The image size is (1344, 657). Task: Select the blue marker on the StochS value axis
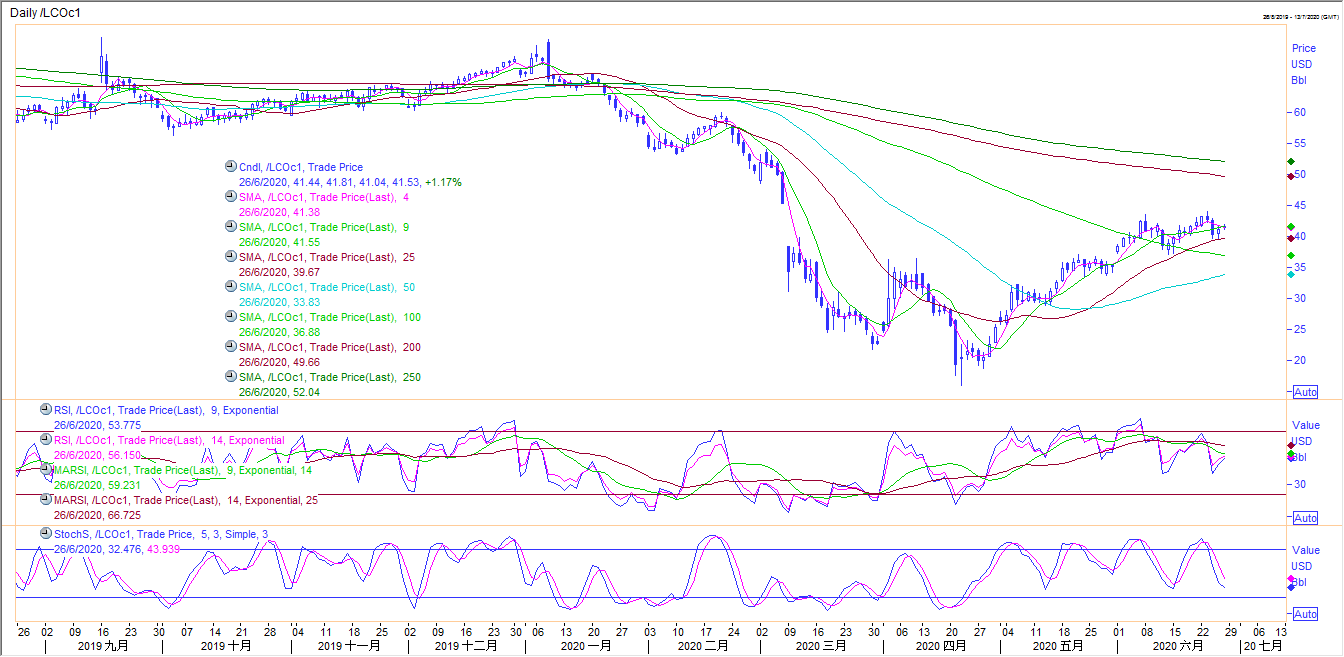pyautogui.click(x=1290, y=589)
